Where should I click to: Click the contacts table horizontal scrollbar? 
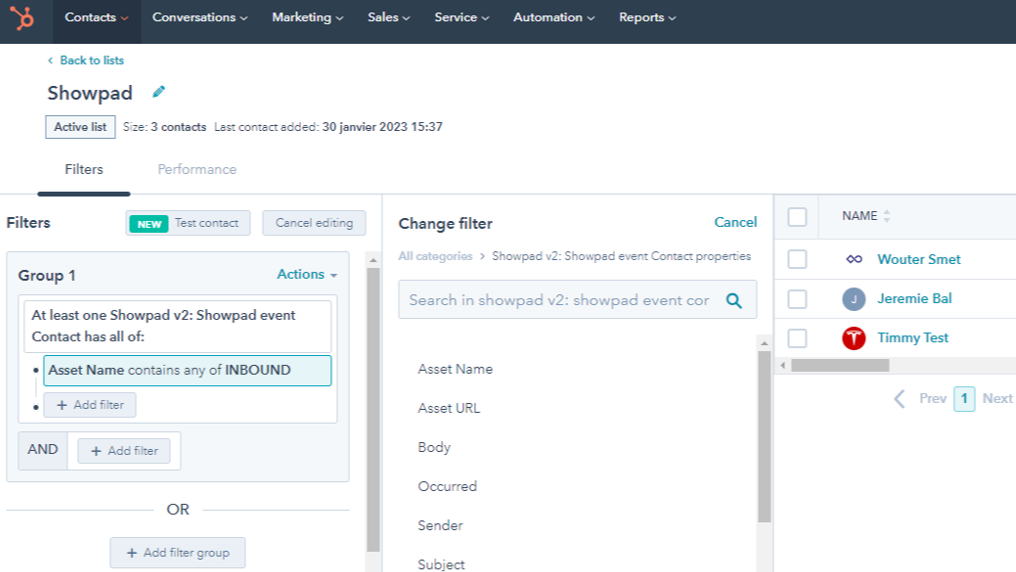[x=840, y=366]
